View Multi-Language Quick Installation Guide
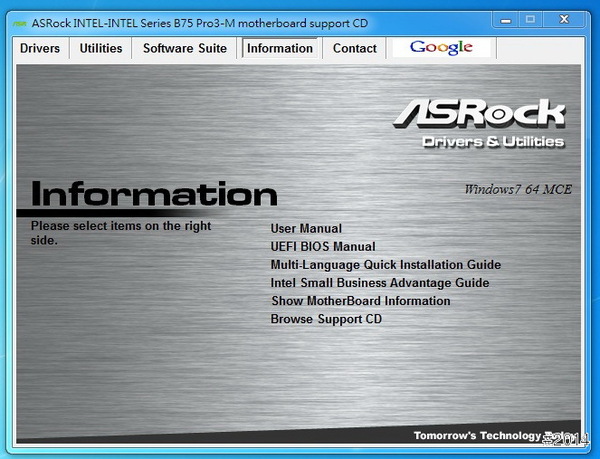The image size is (600, 459). 385,265
